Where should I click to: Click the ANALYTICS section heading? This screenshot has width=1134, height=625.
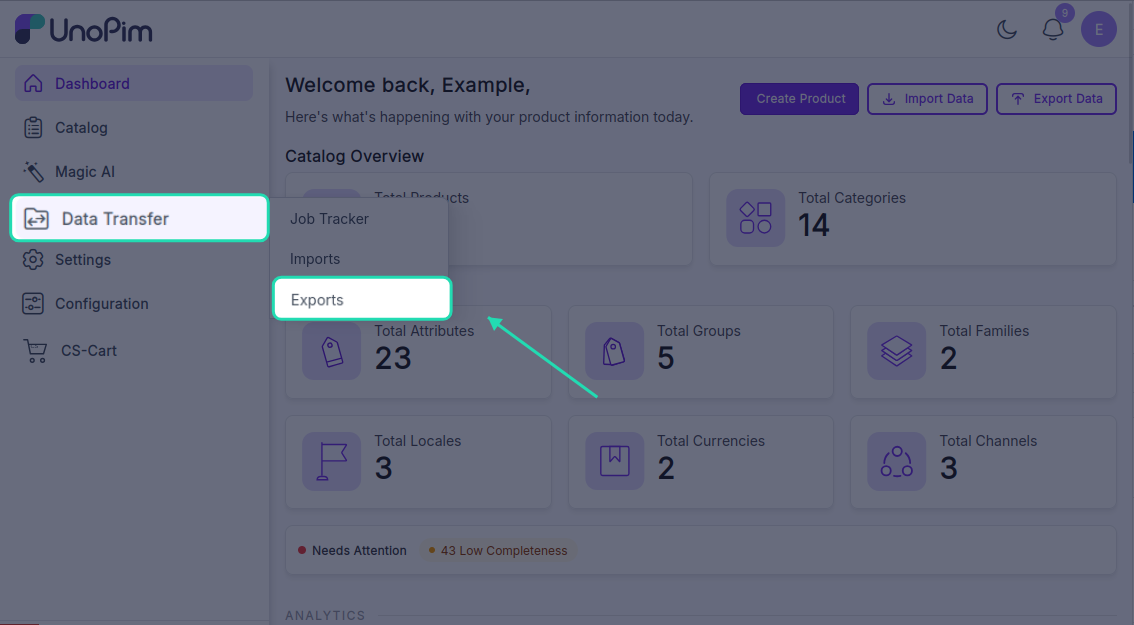[325, 615]
